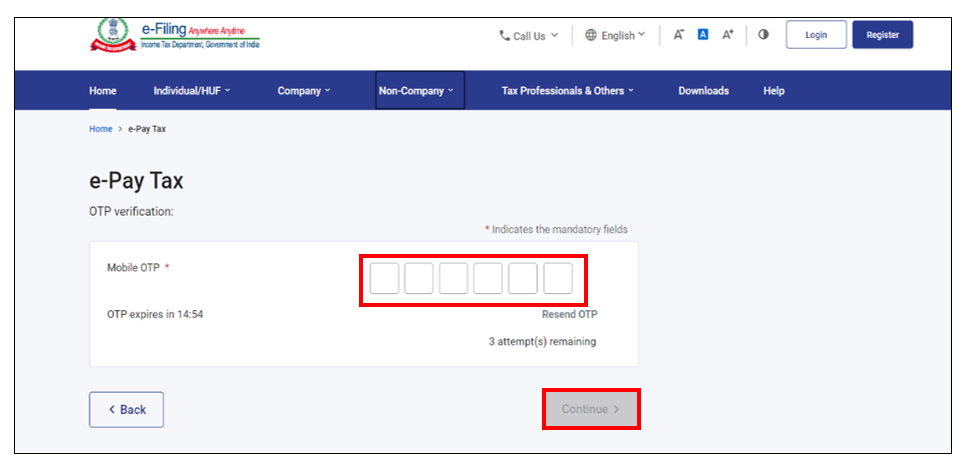Go to the Home menu tab
Screen dimensions: 961x469
tap(103, 91)
